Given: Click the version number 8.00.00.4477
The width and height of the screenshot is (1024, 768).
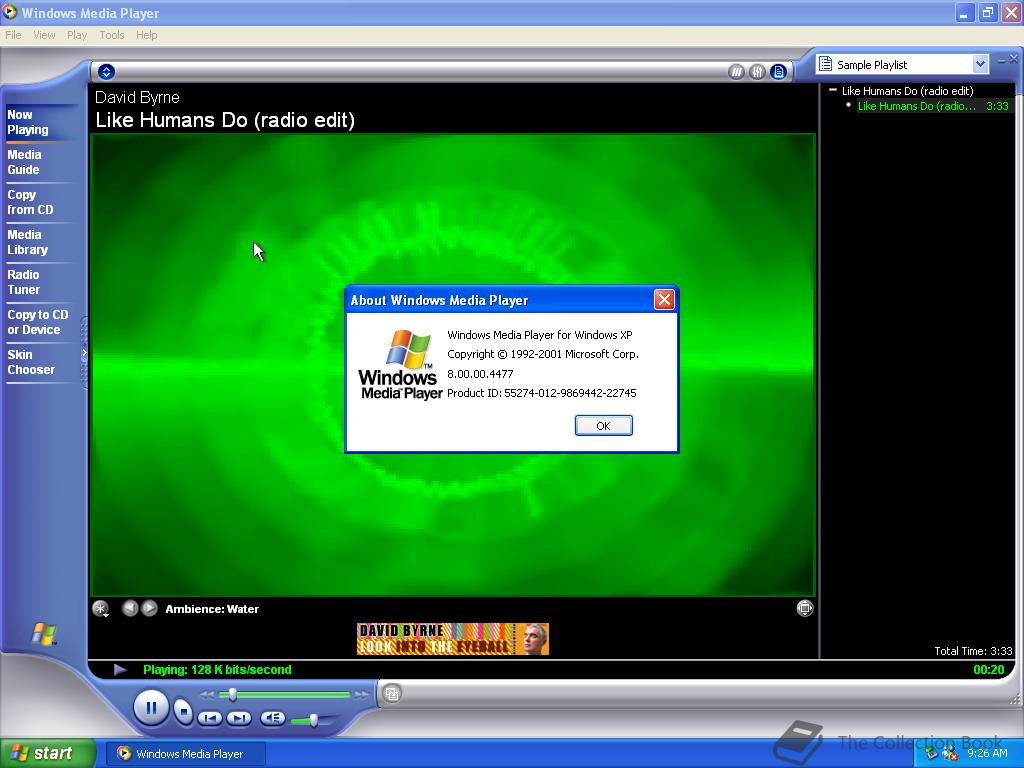Looking at the screenshot, I should (x=480, y=374).
